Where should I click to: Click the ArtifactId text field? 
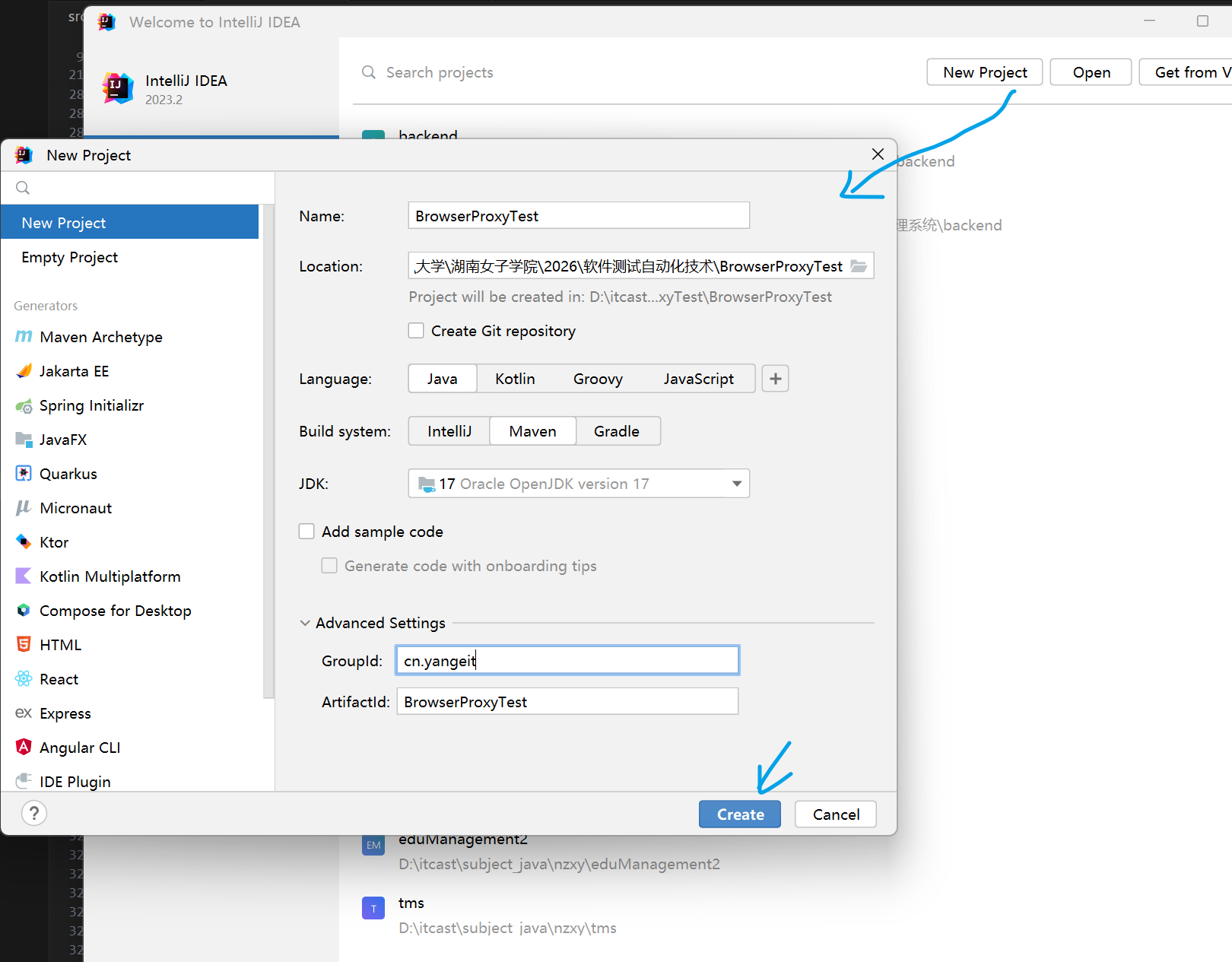point(567,702)
